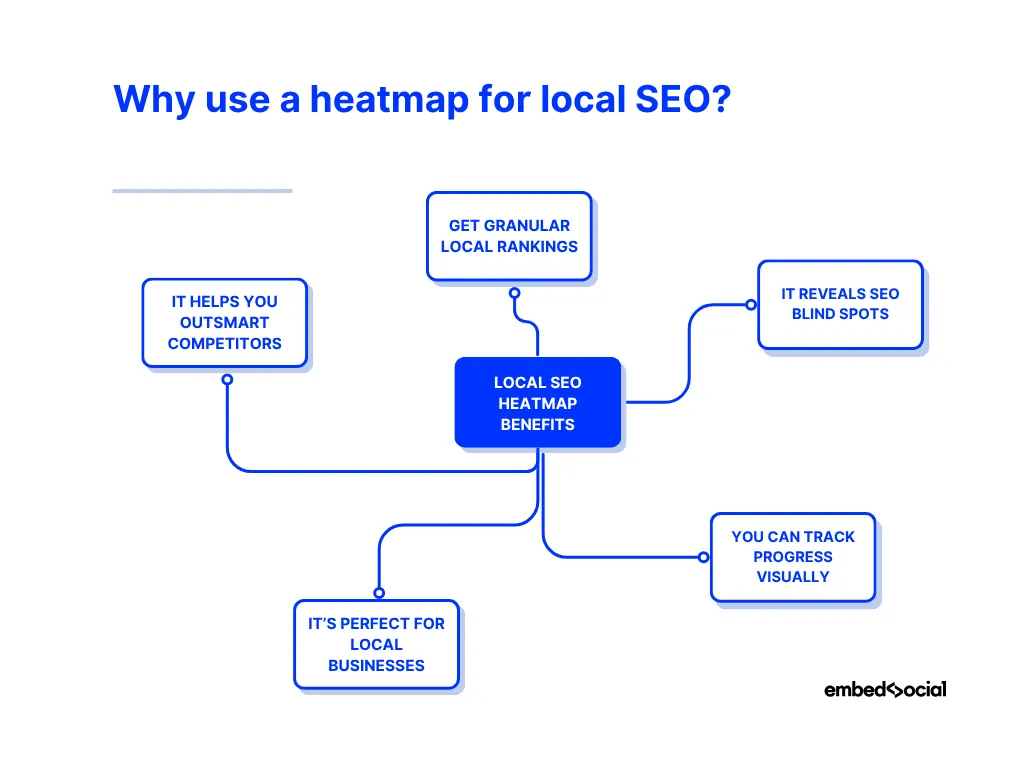This screenshot has width=1024, height=768.
Task: Click the title Why use a heatmap for local SEO
Action: pyautogui.click(x=421, y=100)
